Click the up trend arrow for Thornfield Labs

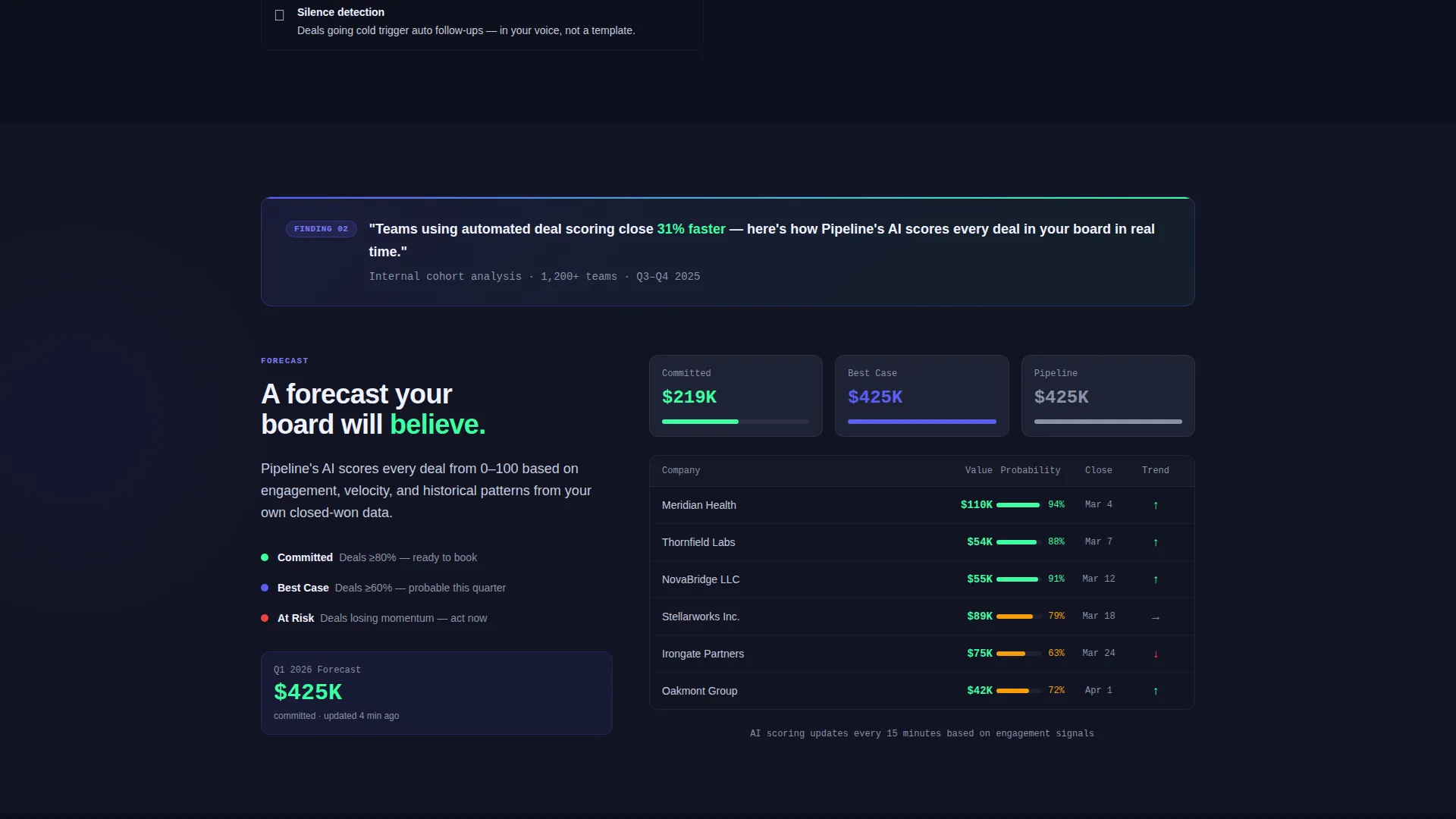tap(1156, 542)
